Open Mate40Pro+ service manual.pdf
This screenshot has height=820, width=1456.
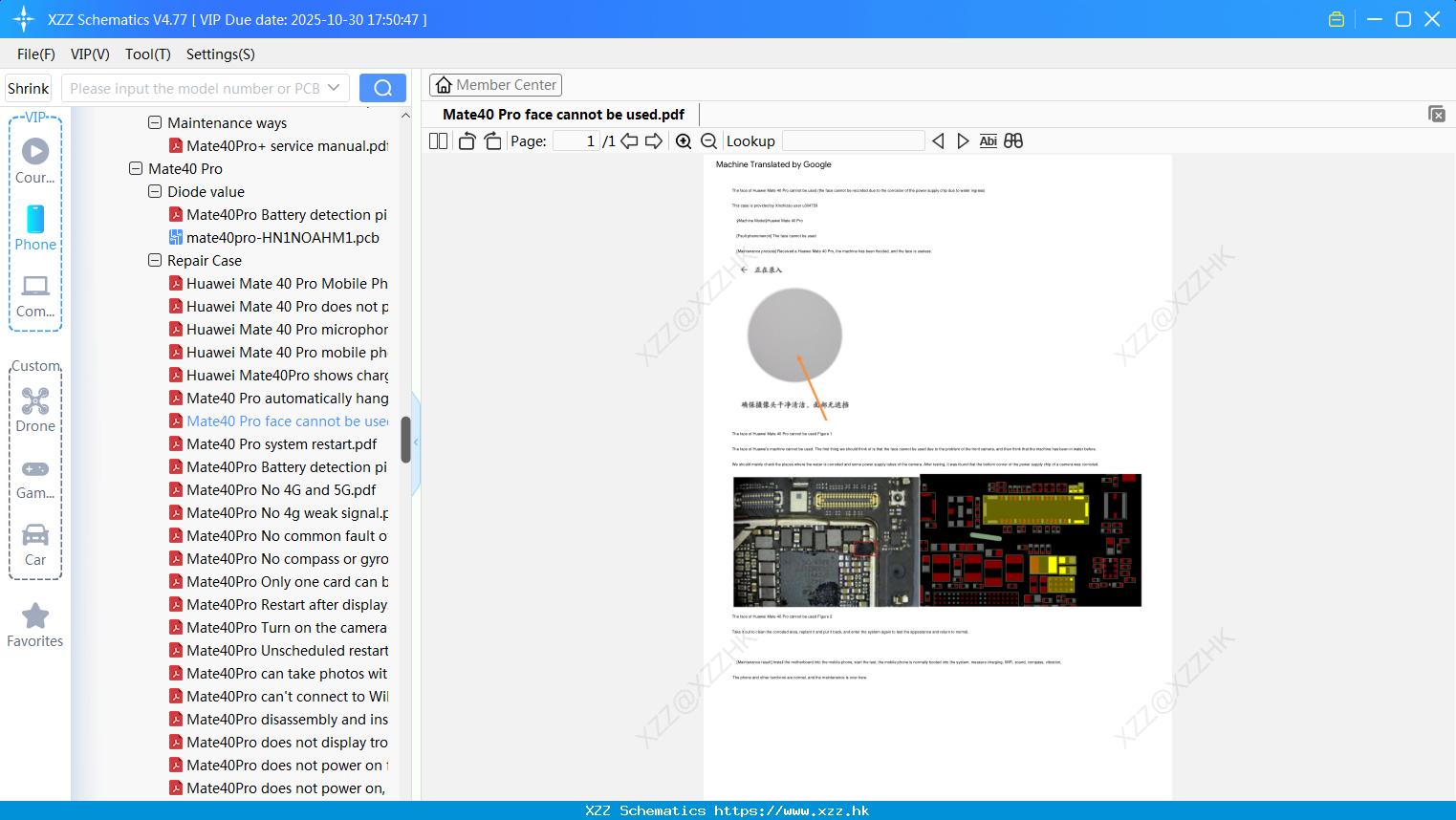(278, 145)
